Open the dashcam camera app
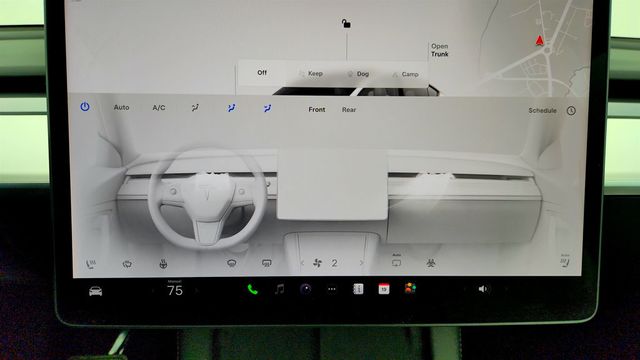This screenshot has height=360, width=640. coord(305,289)
